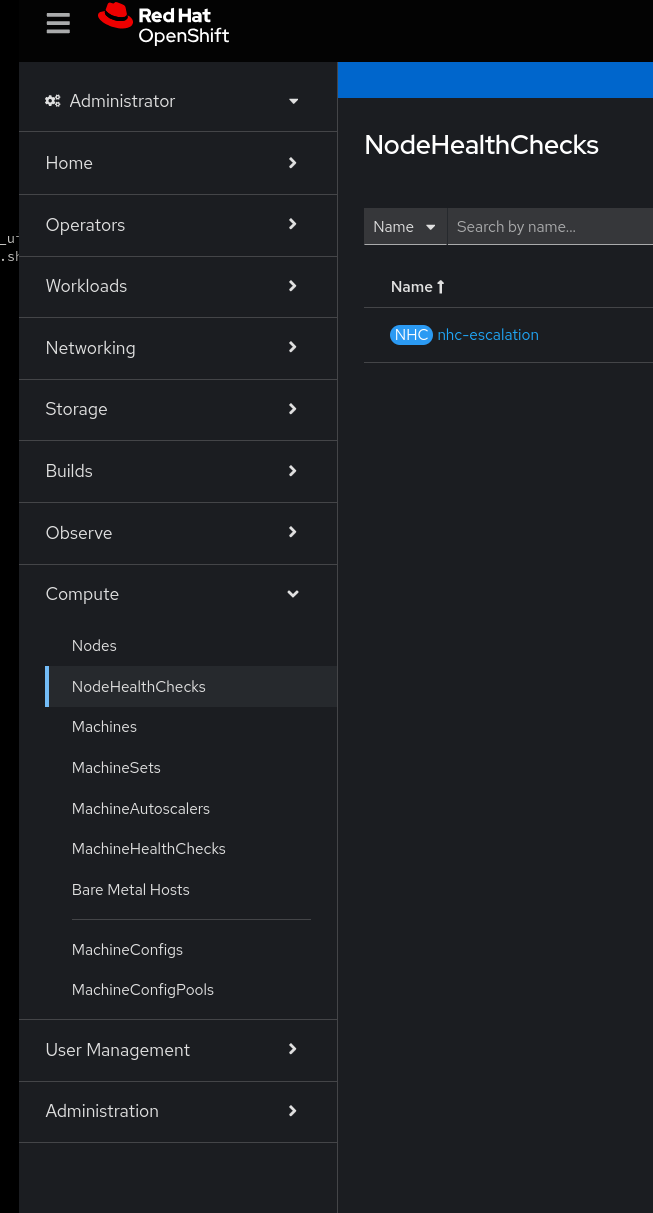Click the Name column sort arrow
Viewport: 653px width, 1213px height.
[440, 287]
